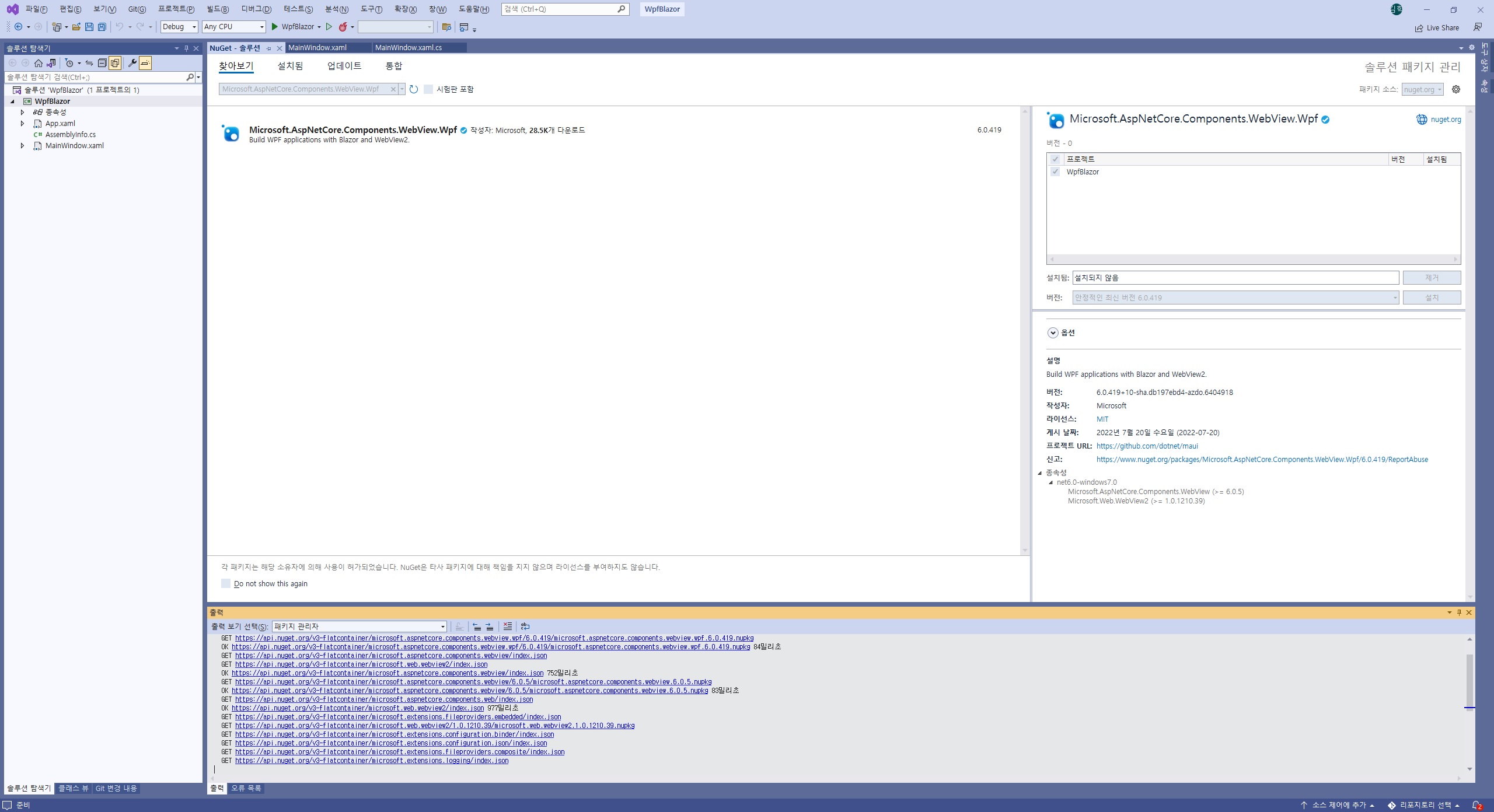Click the 설치 install button
The width and height of the screenshot is (1494, 812).
pyautogui.click(x=1432, y=297)
